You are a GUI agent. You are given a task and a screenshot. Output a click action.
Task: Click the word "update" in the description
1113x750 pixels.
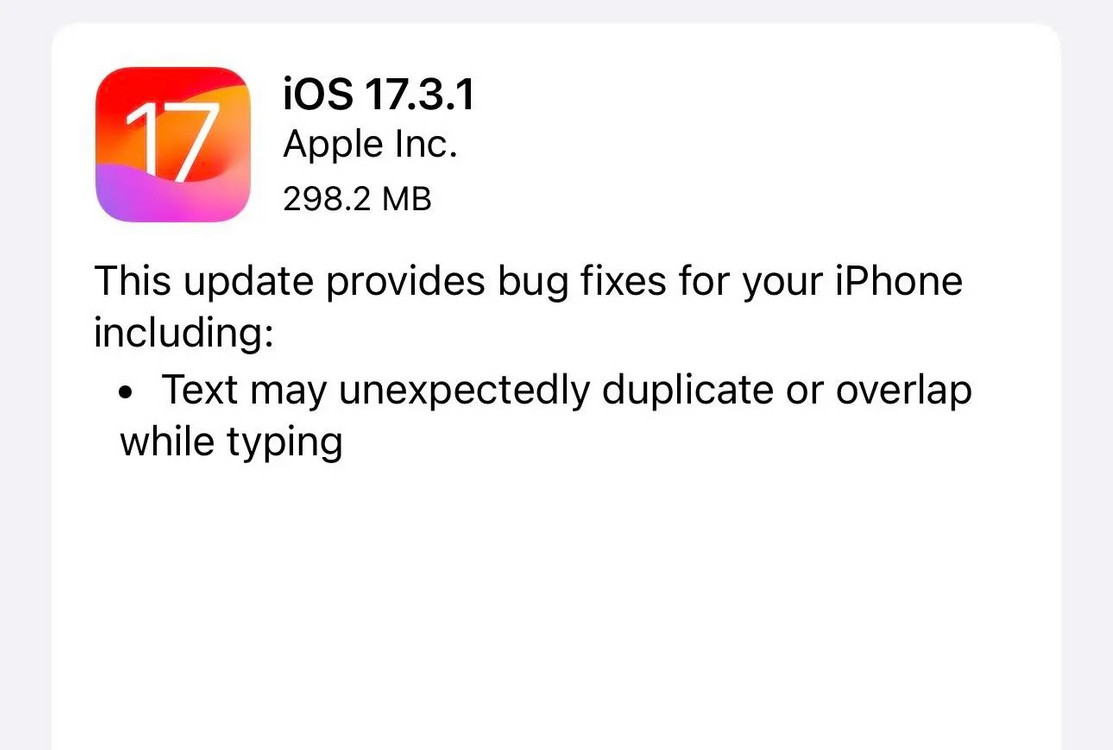[248, 282]
